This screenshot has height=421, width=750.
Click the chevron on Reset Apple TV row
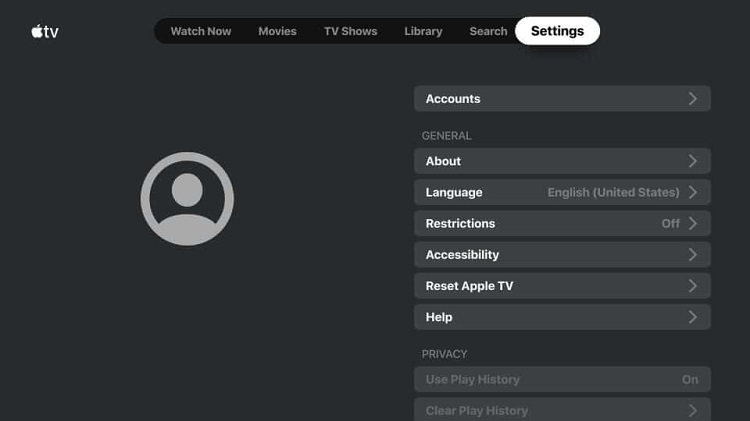[693, 286]
